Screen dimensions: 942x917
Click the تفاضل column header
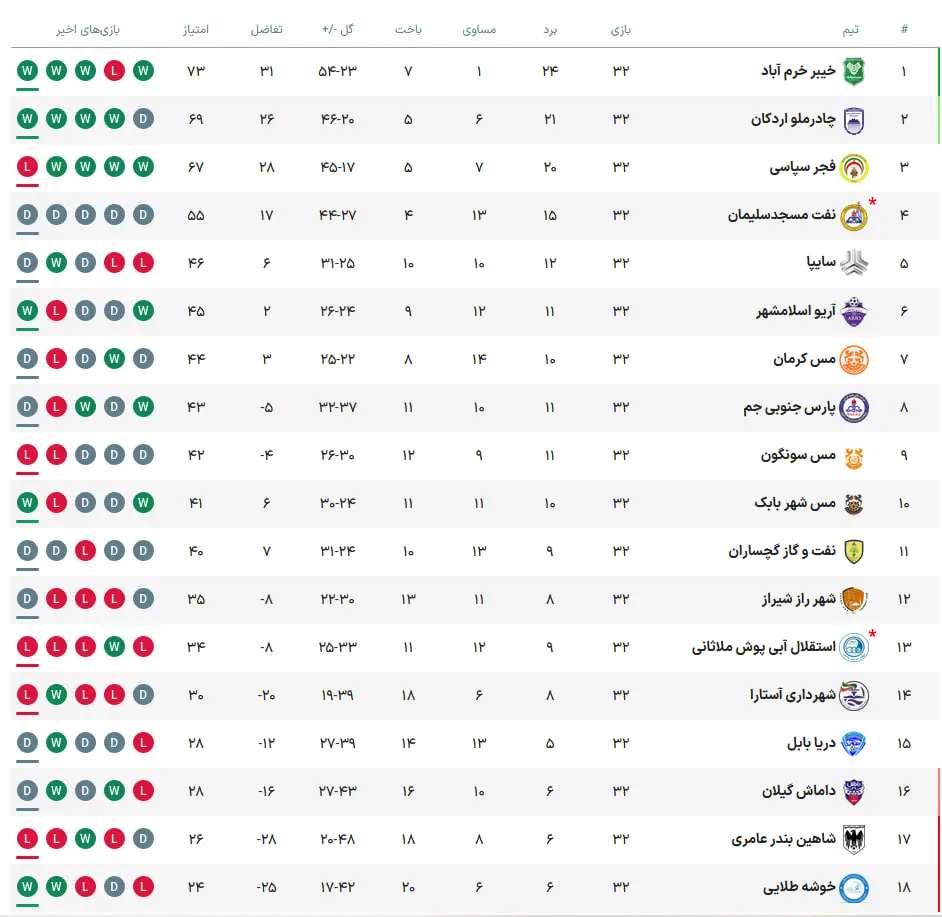[x=267, y=29]
